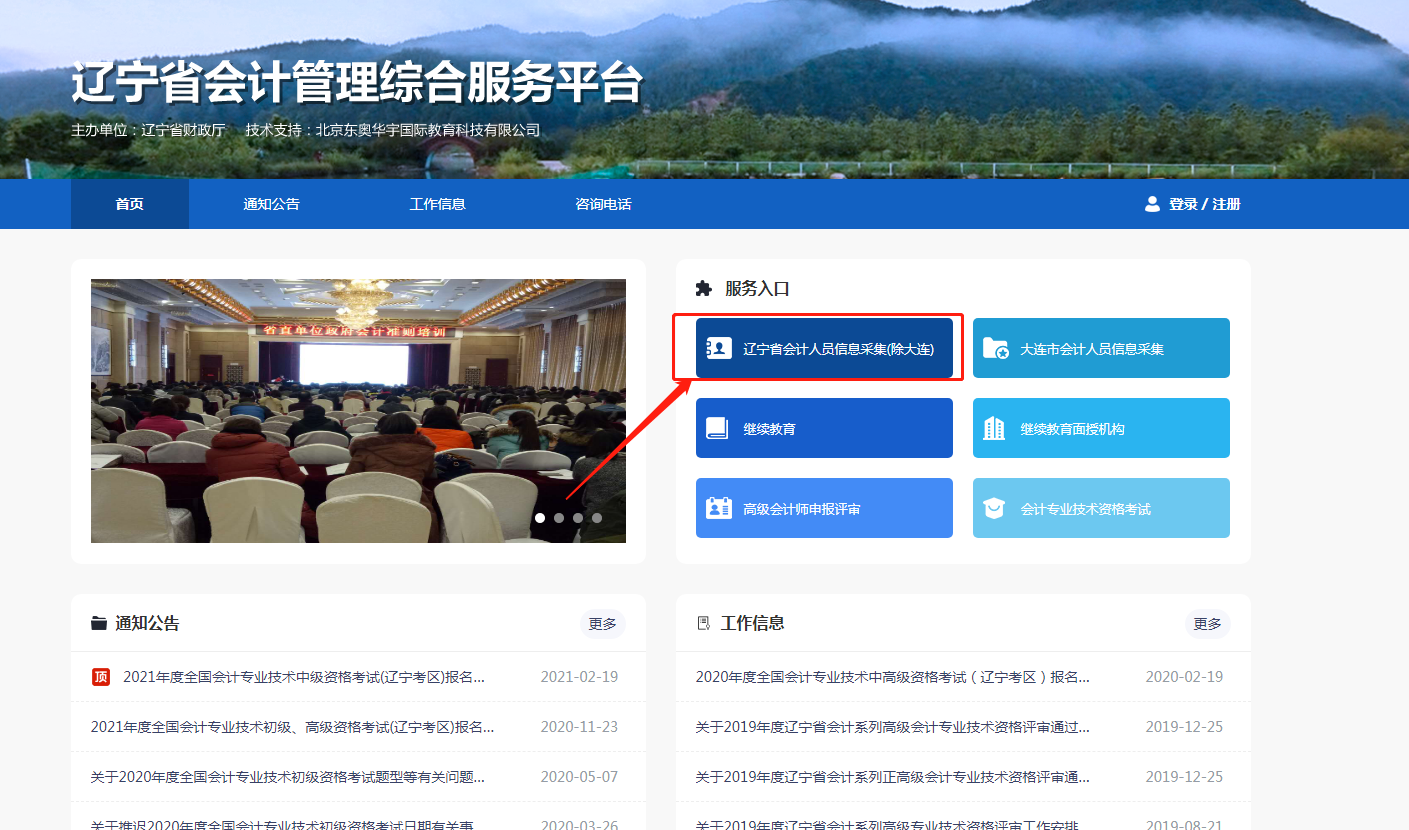Click the badge icon beside 高级会计师申报评审
1409x830 pixels.
(x=718, y=509)
